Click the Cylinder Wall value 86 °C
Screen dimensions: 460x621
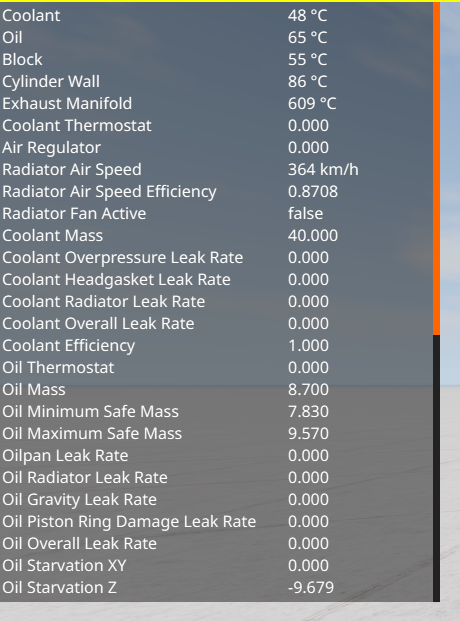tap(307, 82)
